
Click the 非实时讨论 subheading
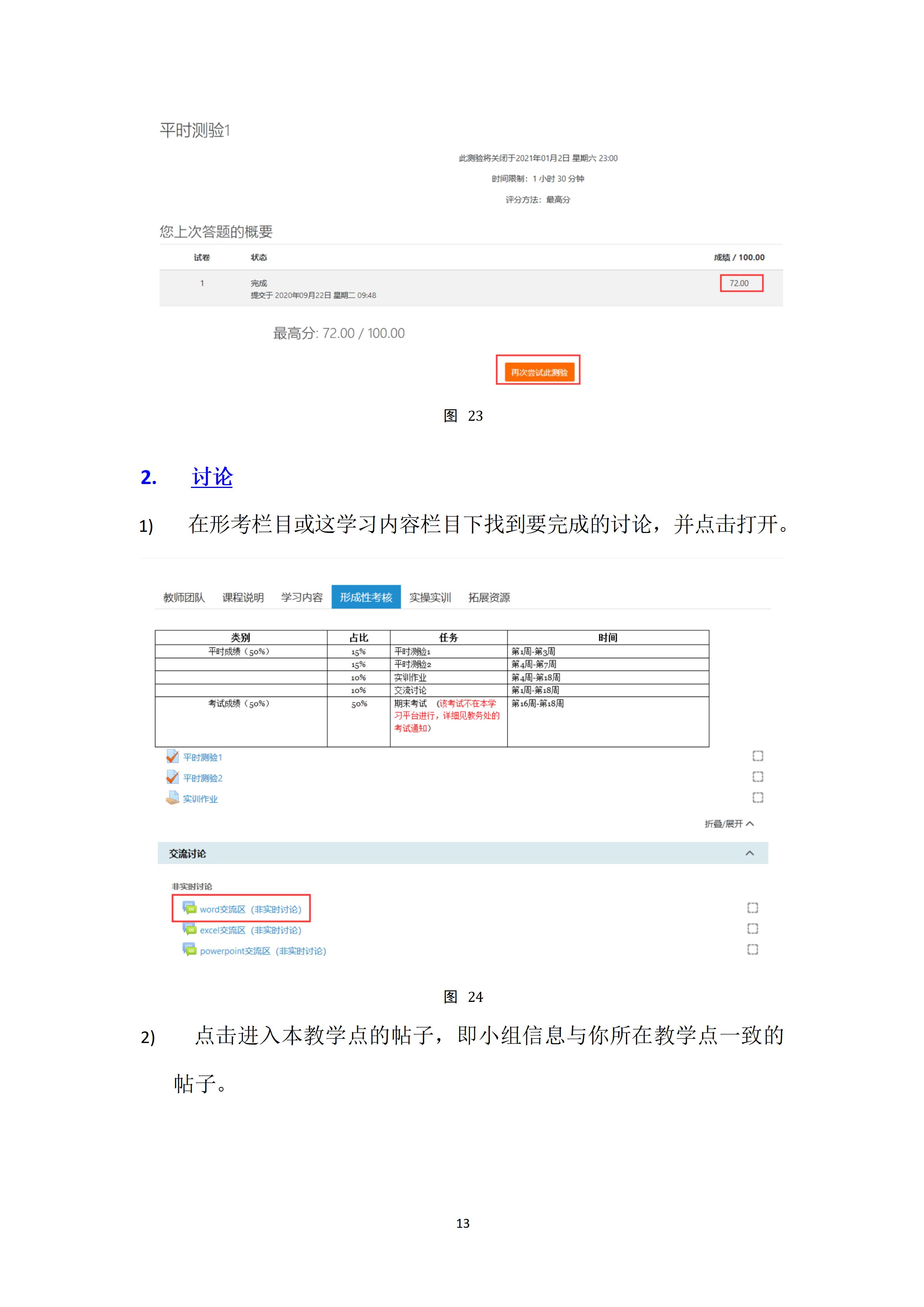click(x=192, y=886)
